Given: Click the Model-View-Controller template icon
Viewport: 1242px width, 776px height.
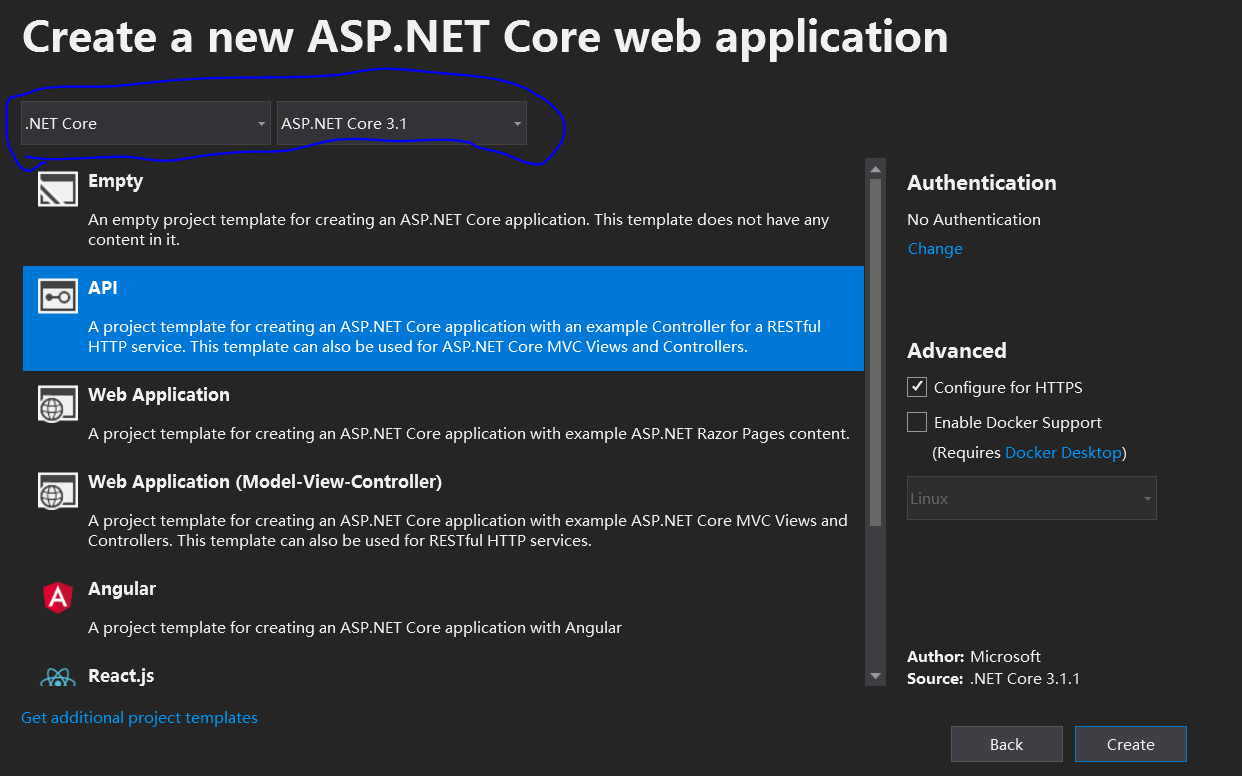Looking at the screenshot, I should click(58, 490).
